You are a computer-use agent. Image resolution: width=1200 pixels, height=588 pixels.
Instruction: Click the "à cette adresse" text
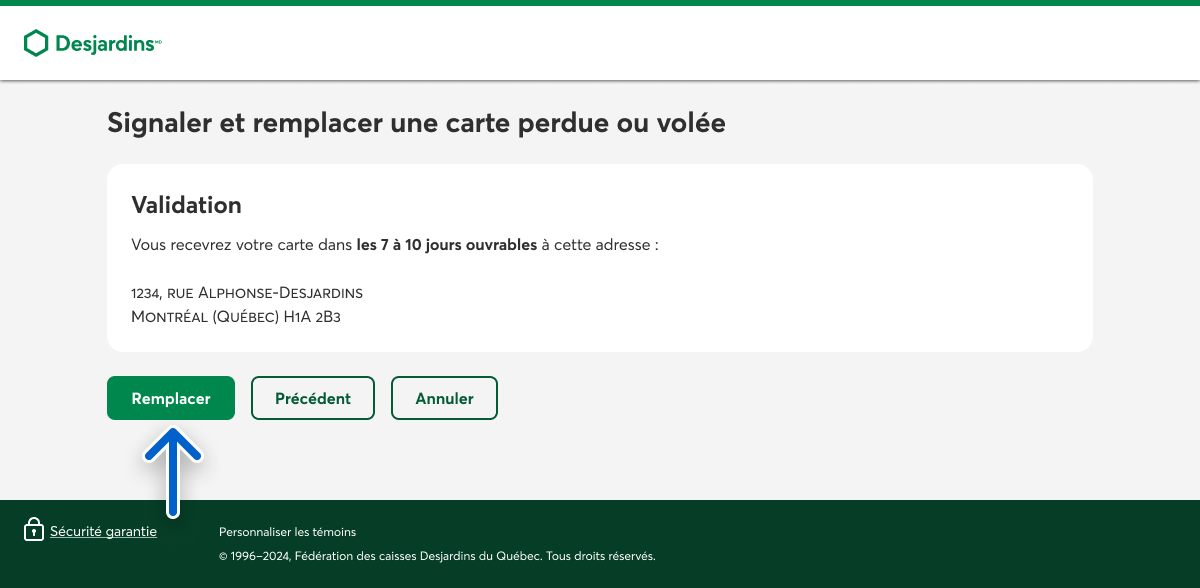coord(599,244)
